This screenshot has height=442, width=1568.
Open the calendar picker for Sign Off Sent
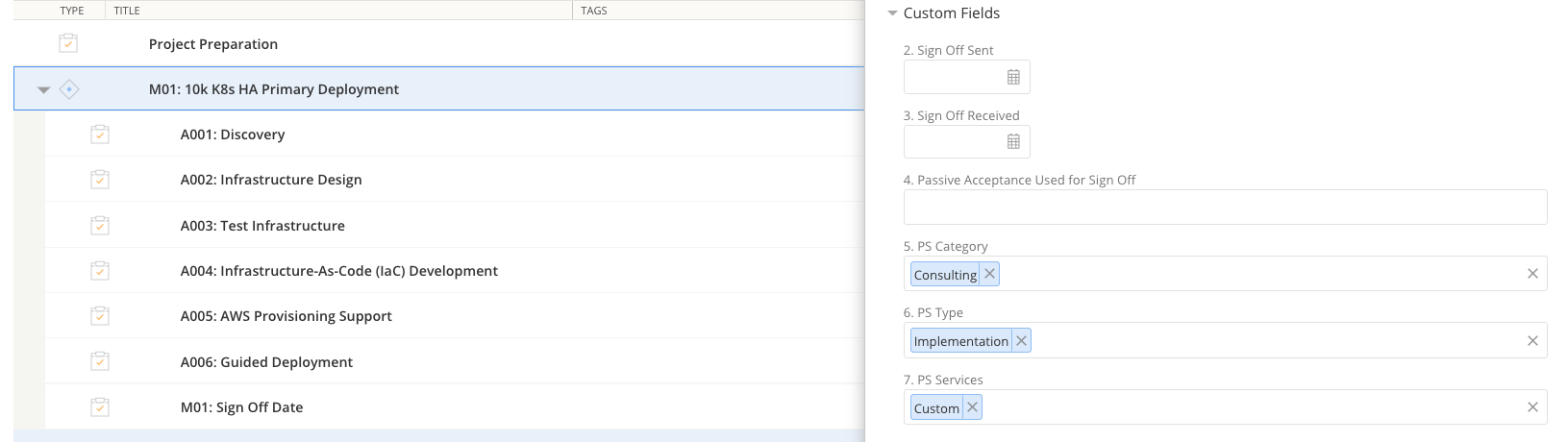pos(1013,77)
